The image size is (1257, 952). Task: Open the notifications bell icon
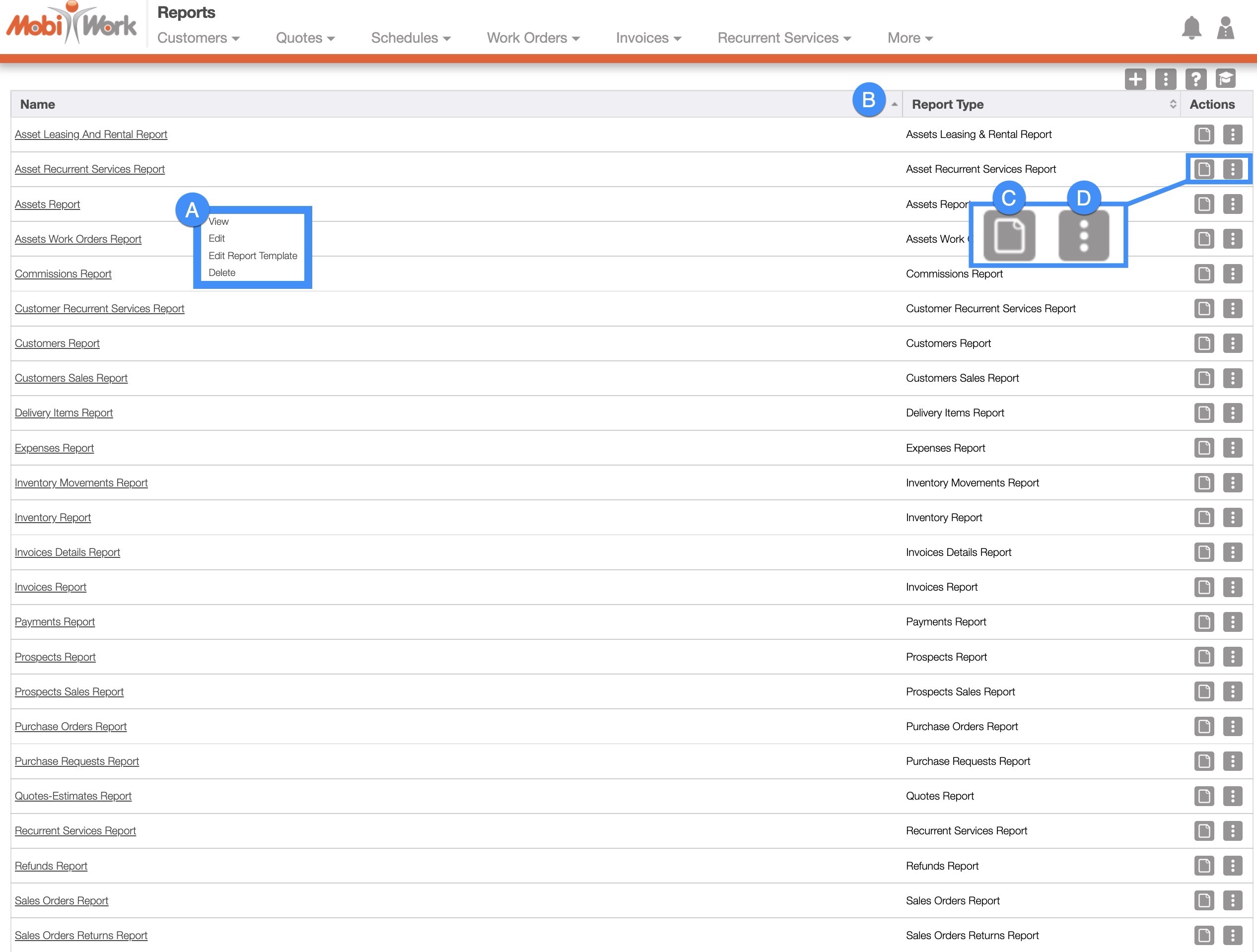1191,28
